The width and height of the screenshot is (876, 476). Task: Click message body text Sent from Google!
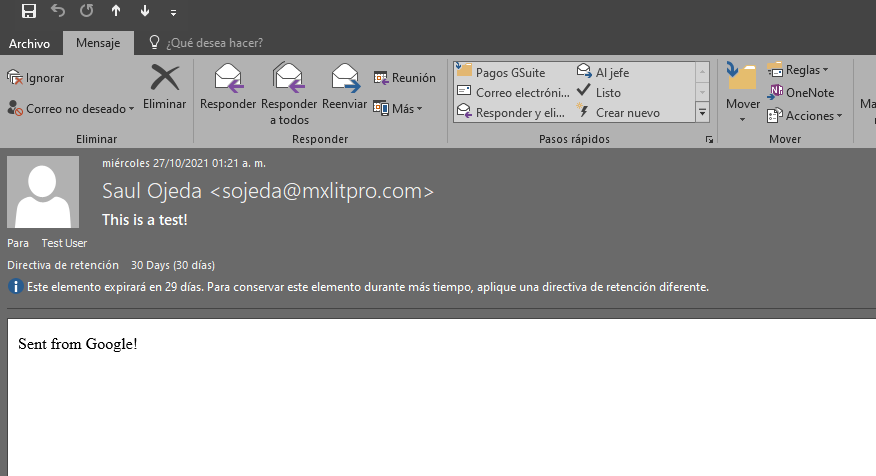pyautogui.click(x=78, y=344)
